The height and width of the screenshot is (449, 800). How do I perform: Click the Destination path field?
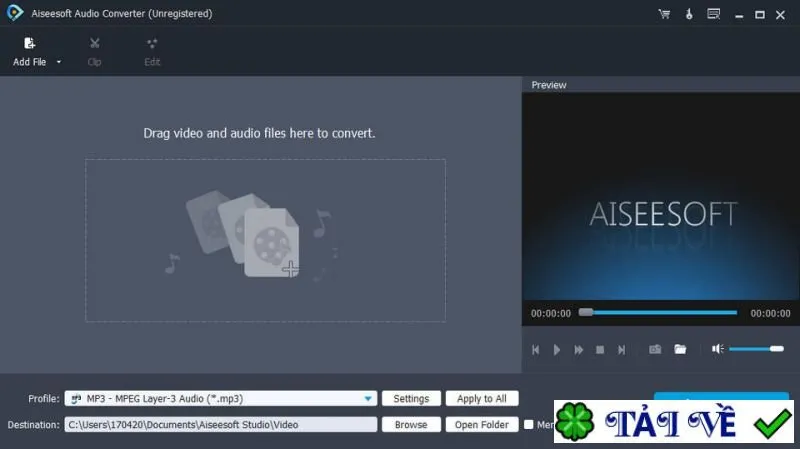[221, 425]
